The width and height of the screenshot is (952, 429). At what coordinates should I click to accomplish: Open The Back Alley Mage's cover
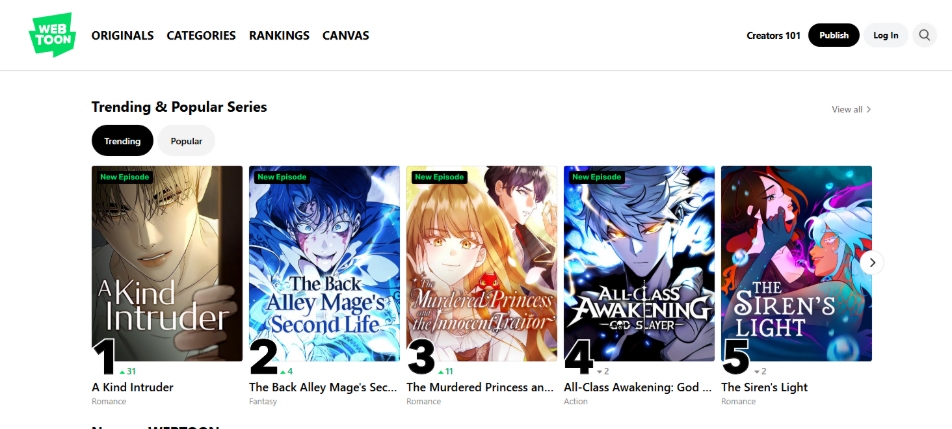324,263
